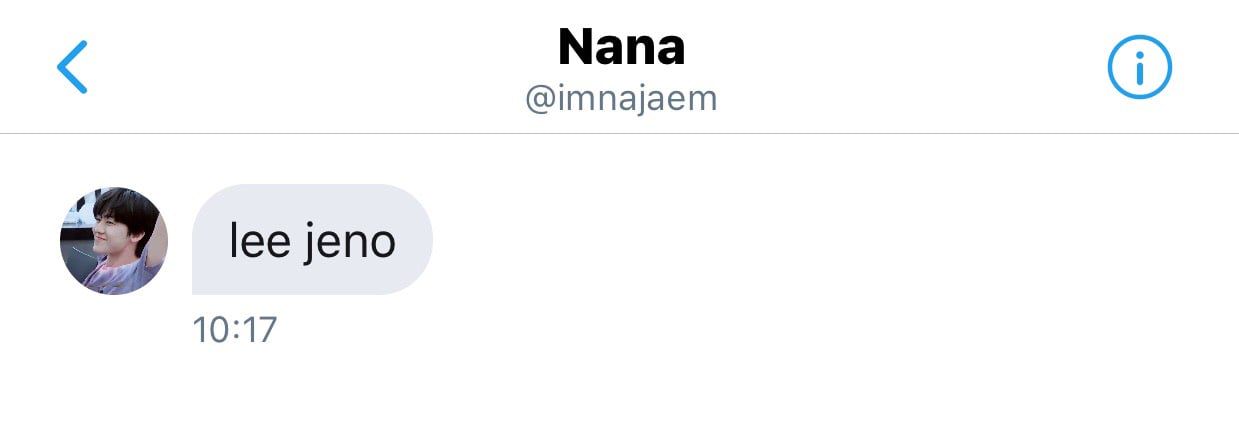Select the circular profile photo thumbnail

(114, 241)
